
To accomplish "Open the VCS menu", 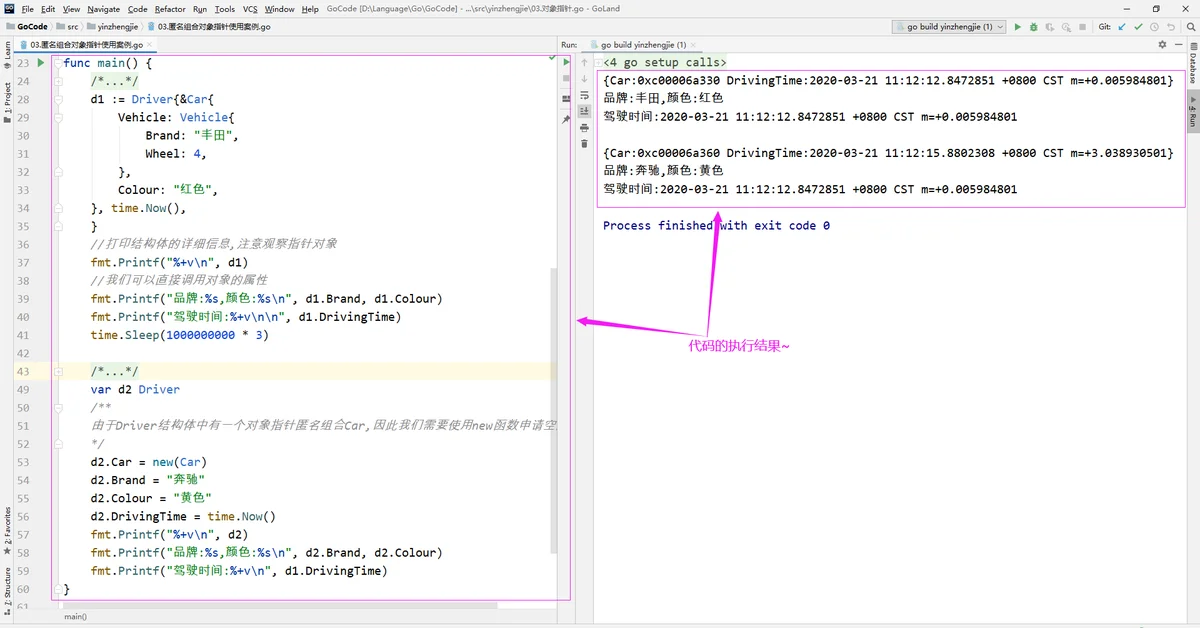I will pyautogui.click(x=250, y=9).
